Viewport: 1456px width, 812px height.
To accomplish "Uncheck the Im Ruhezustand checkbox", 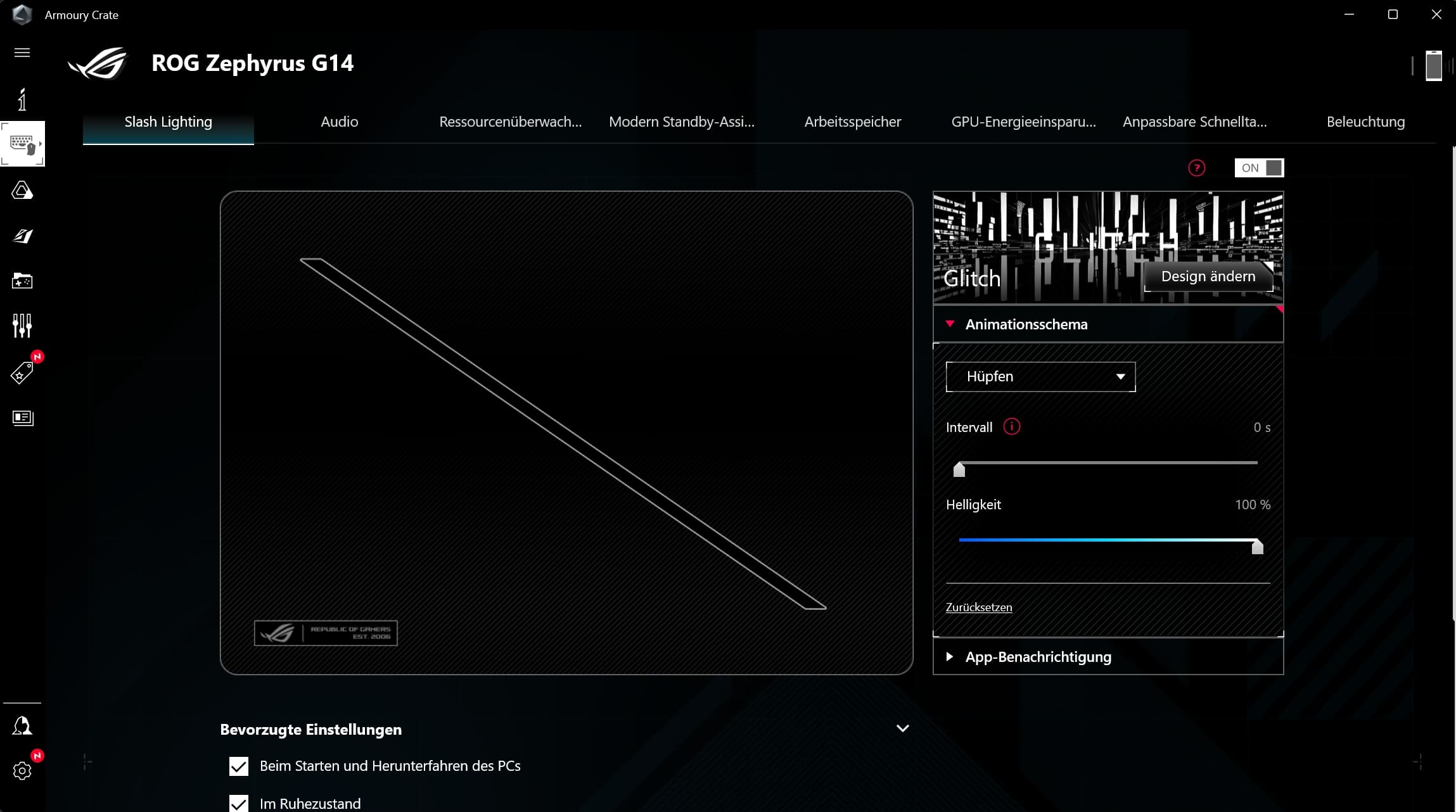I will click(239, 803).
